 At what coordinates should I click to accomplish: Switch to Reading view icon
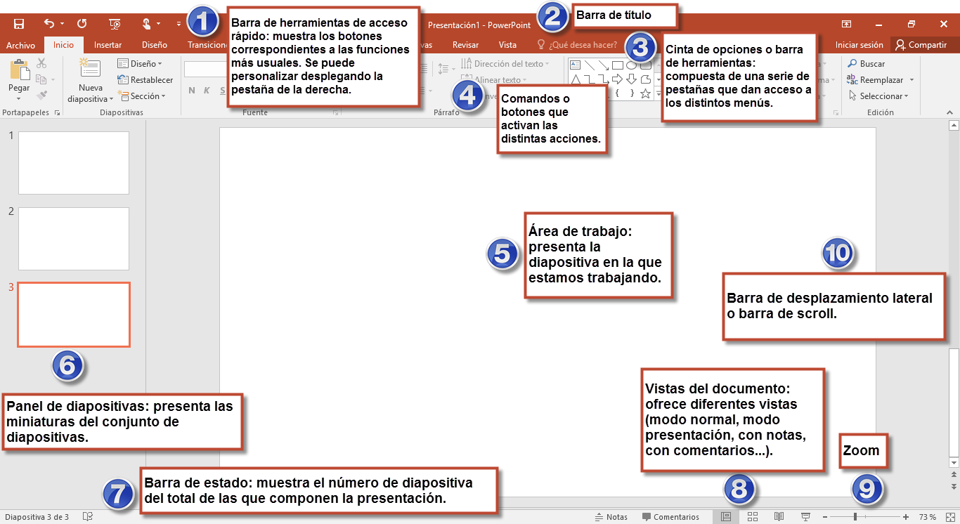point(779,517)
